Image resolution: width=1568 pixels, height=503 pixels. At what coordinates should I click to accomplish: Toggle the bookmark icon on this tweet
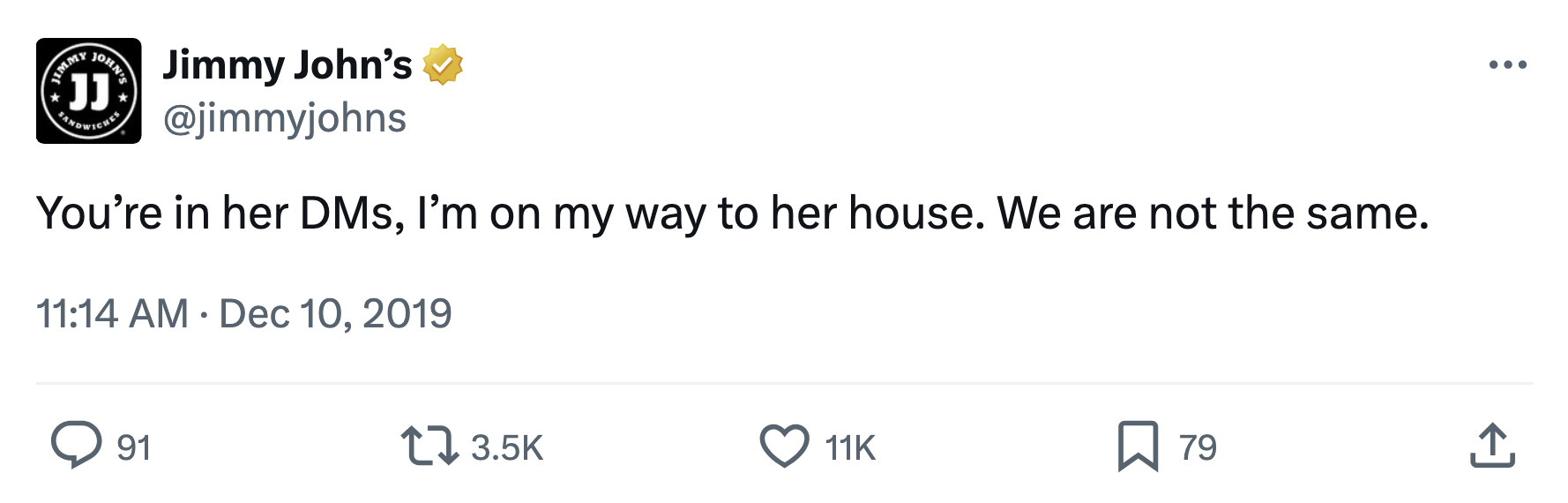pyautogui.click(x=1138, y=446)
